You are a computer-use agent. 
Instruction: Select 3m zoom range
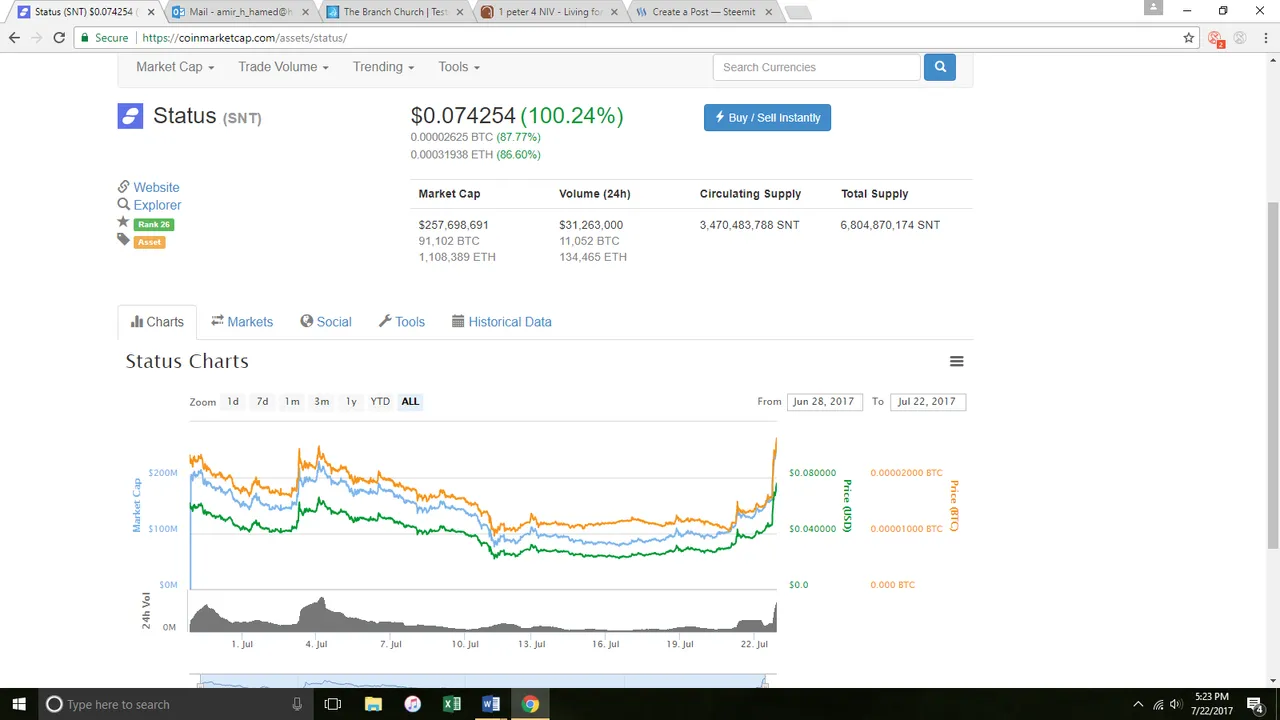[x=322, y=401]
